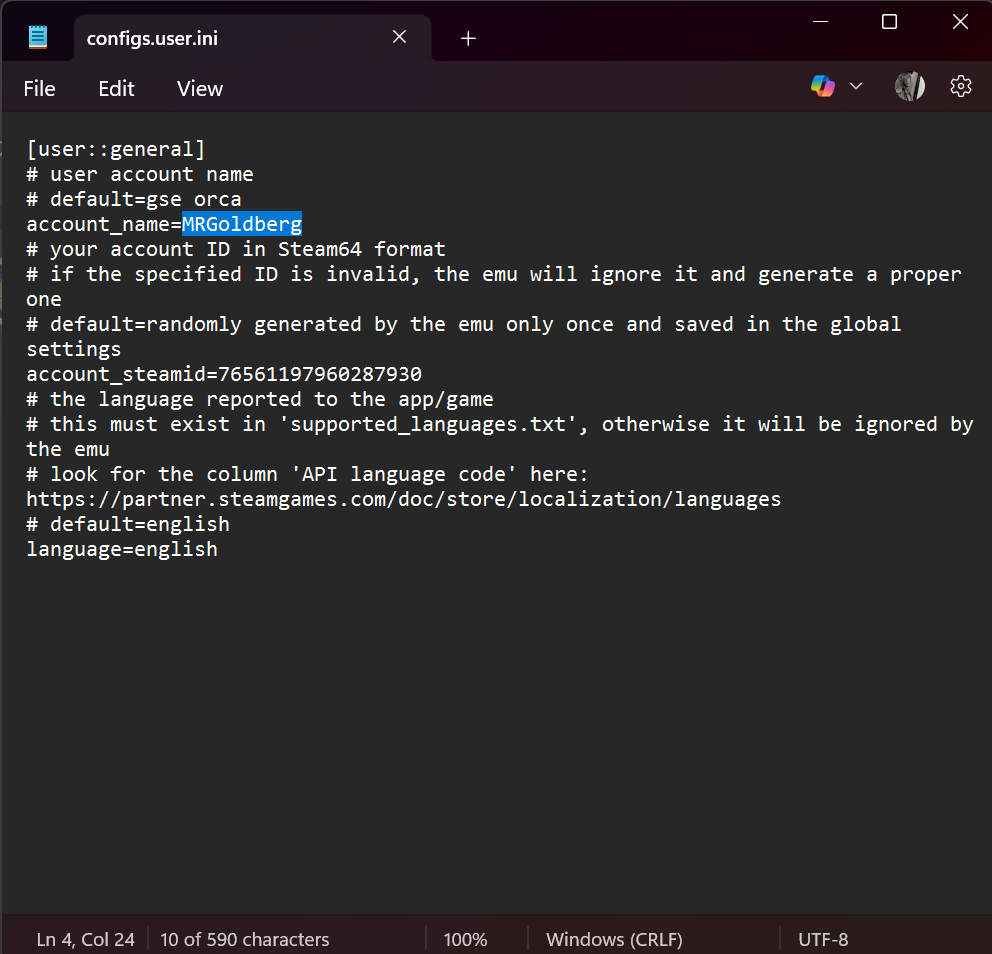Click 'supported_languages.txt' in the comment

coord(428,424)
